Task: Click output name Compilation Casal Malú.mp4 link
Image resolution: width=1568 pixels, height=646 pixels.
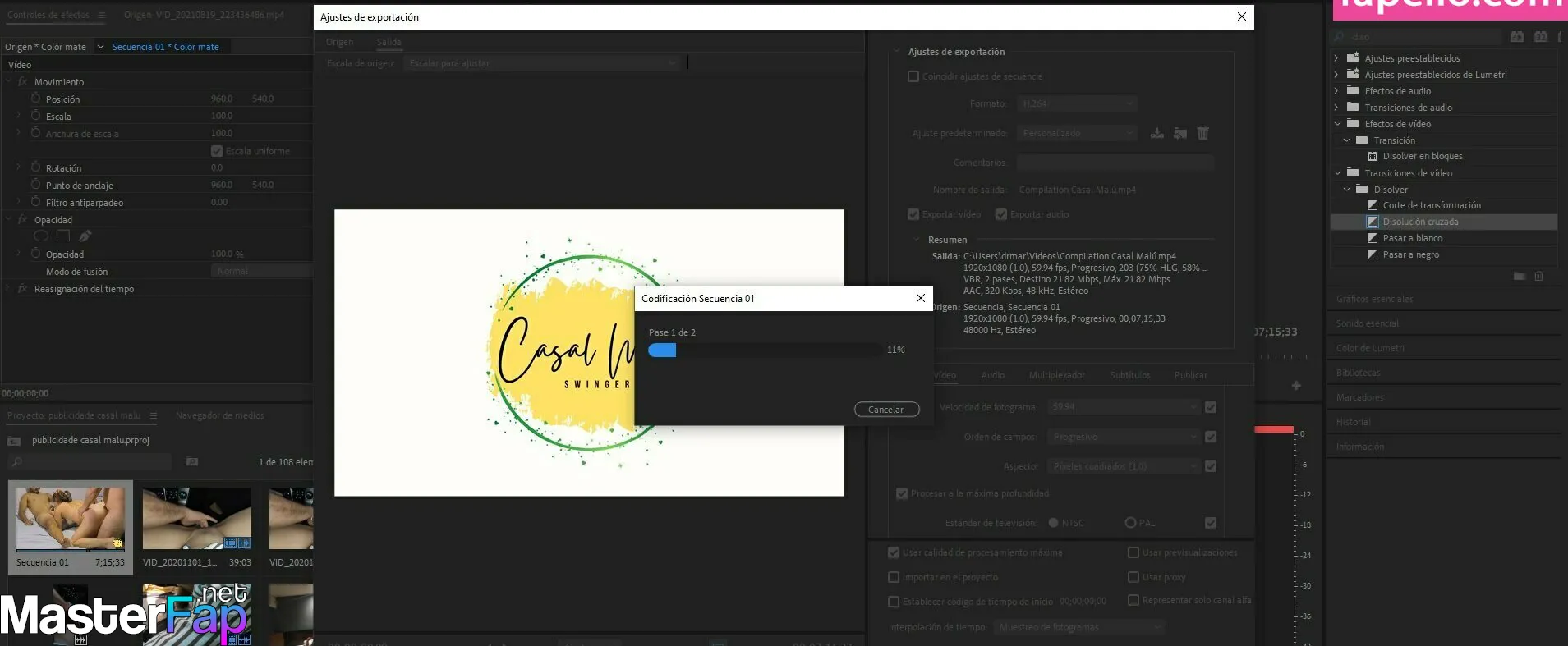Action: click(1077, 190)
